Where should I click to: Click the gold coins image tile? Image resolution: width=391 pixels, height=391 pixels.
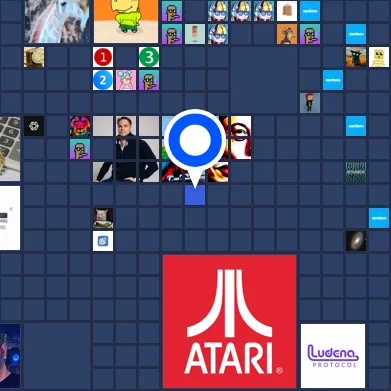[34, 57]
